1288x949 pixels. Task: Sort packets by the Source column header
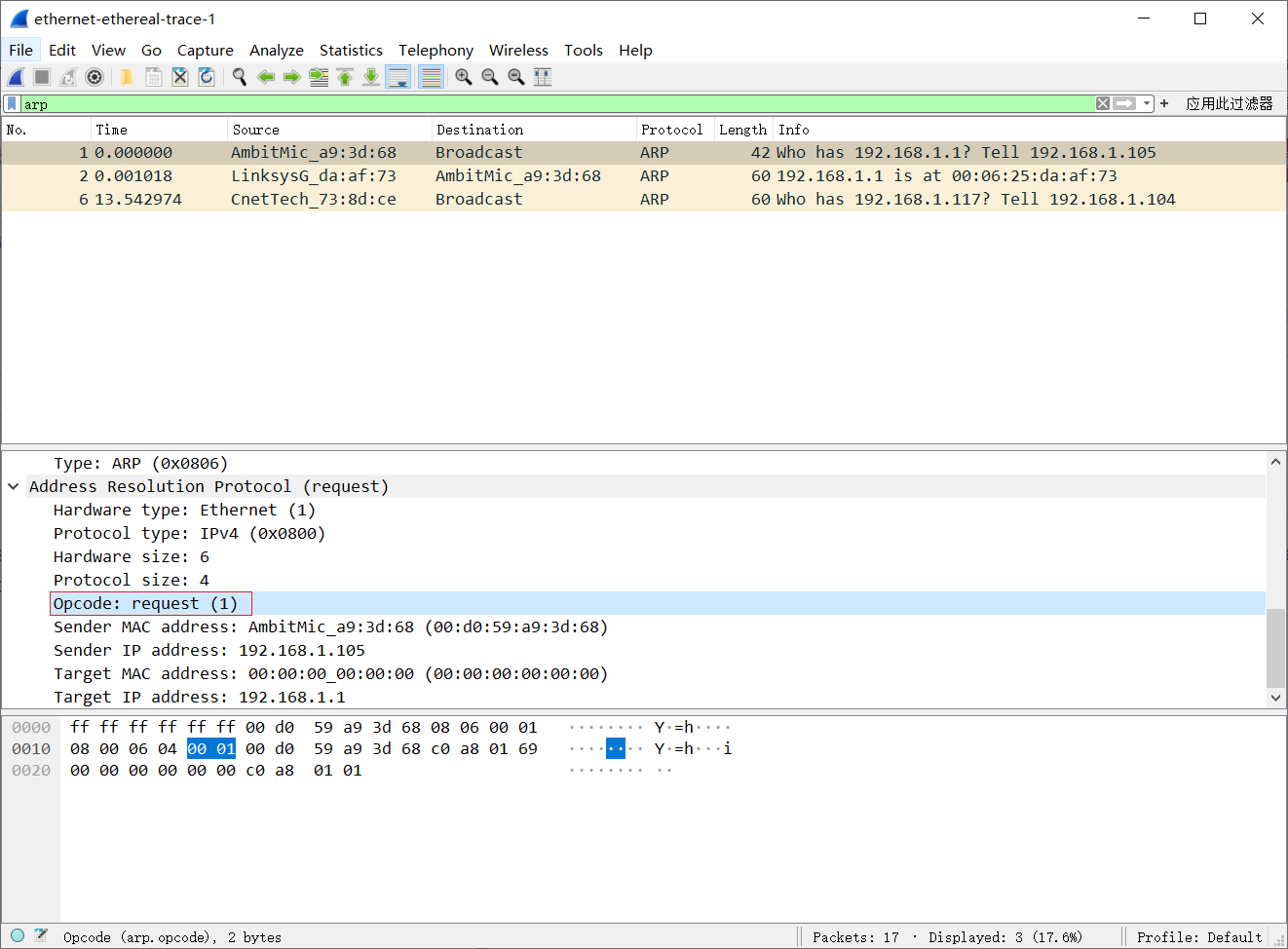pyautogui.click(x=330, y=130)
